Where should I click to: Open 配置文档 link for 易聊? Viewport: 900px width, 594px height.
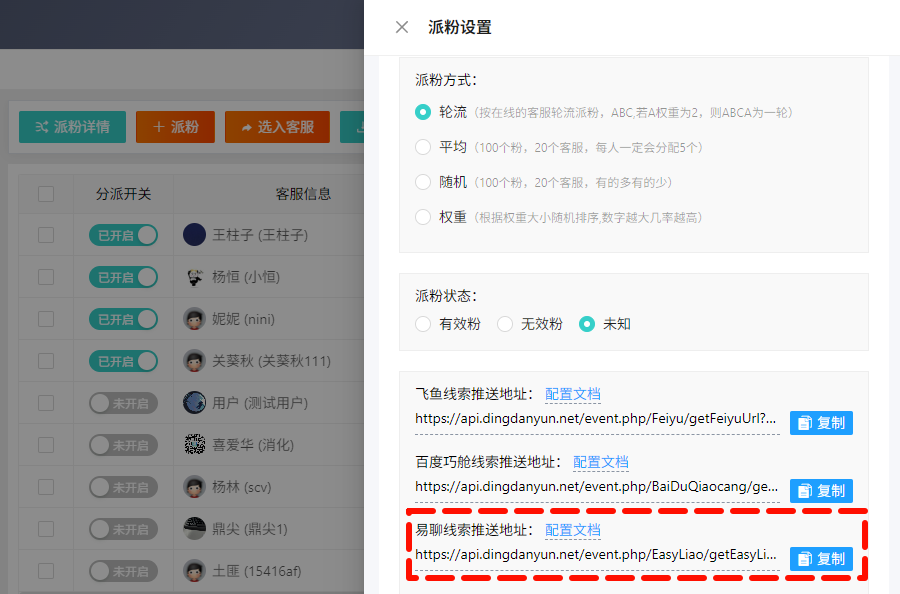point(573,530)
